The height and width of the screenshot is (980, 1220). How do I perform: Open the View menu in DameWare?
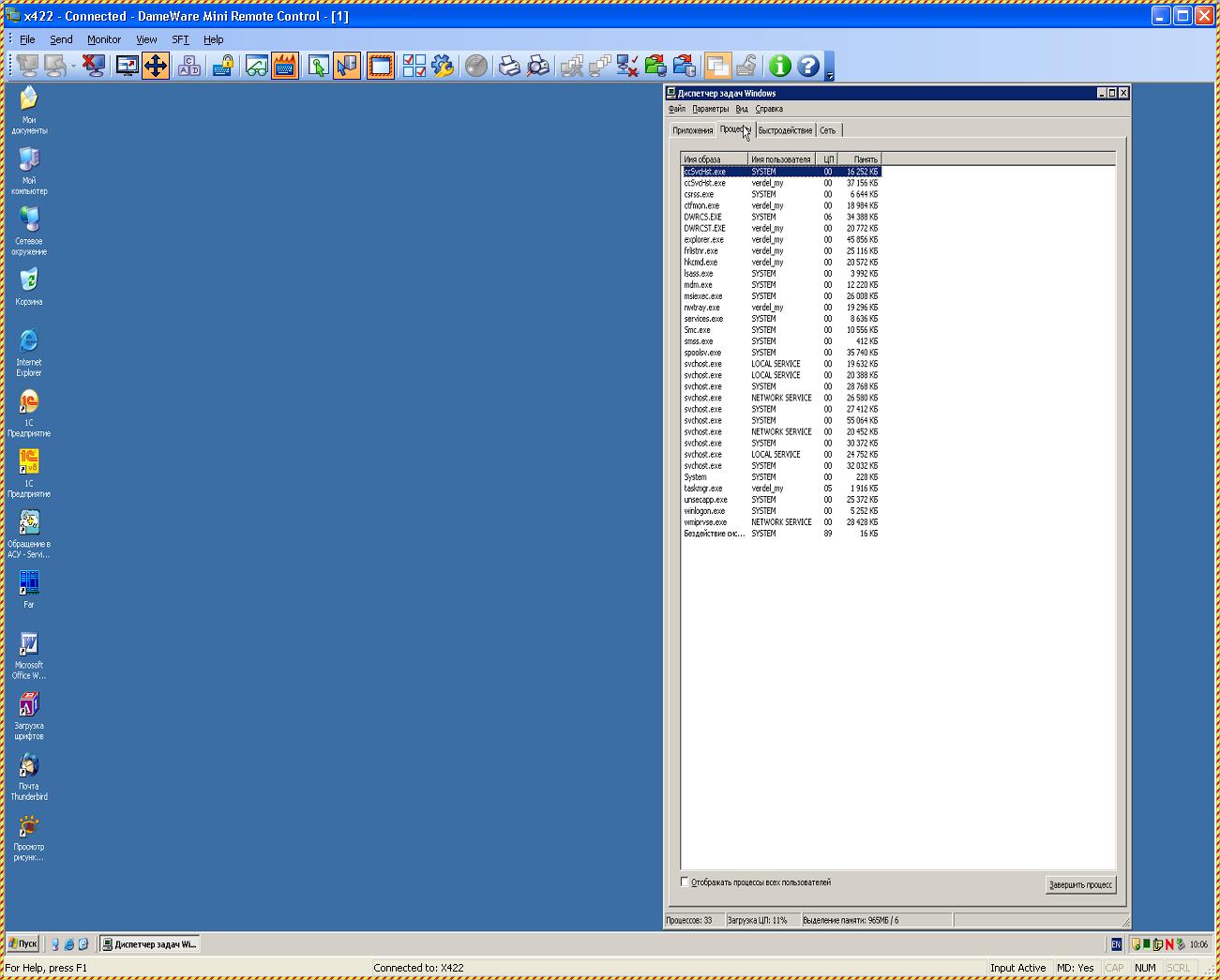tap(146, 39)
